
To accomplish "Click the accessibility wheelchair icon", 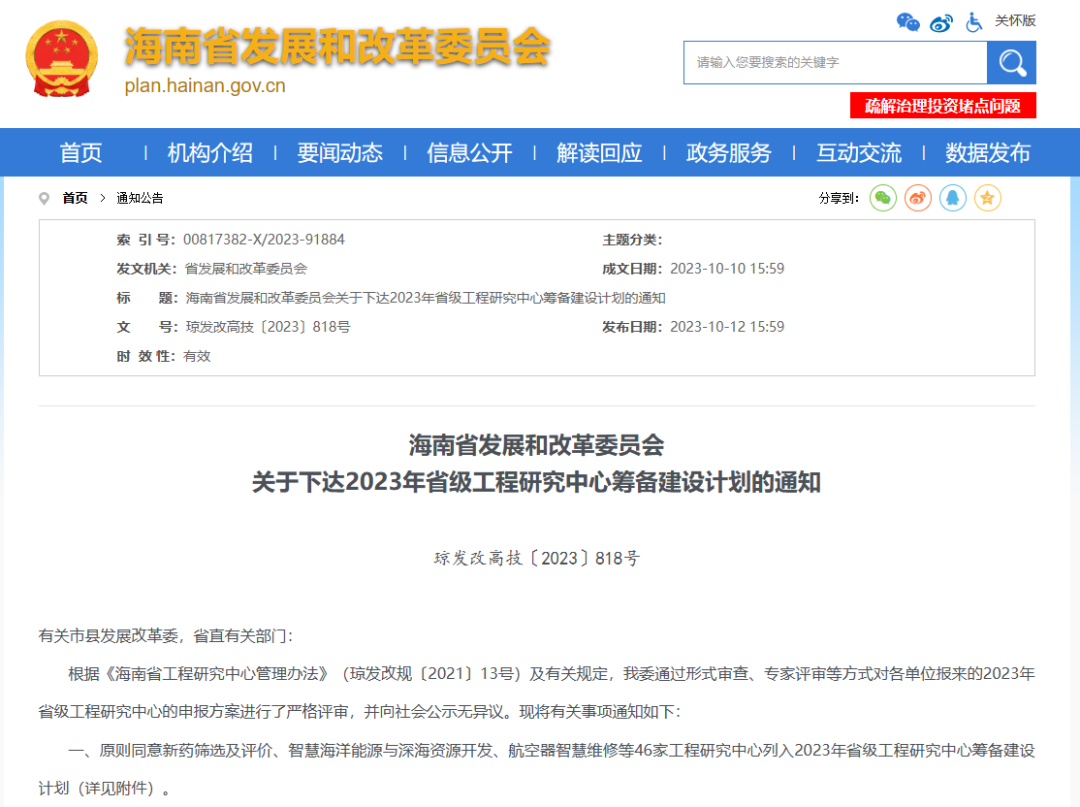I will tap(973, 22).
